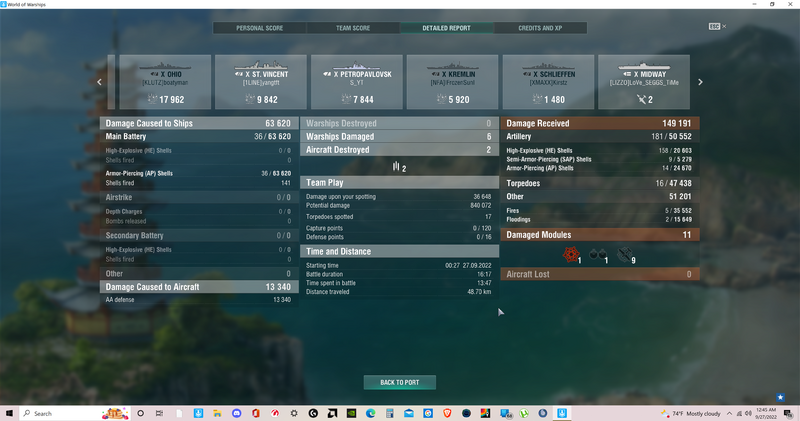
Task: Open the Settings gear on the taskbar
Action: tap(294, 413)
